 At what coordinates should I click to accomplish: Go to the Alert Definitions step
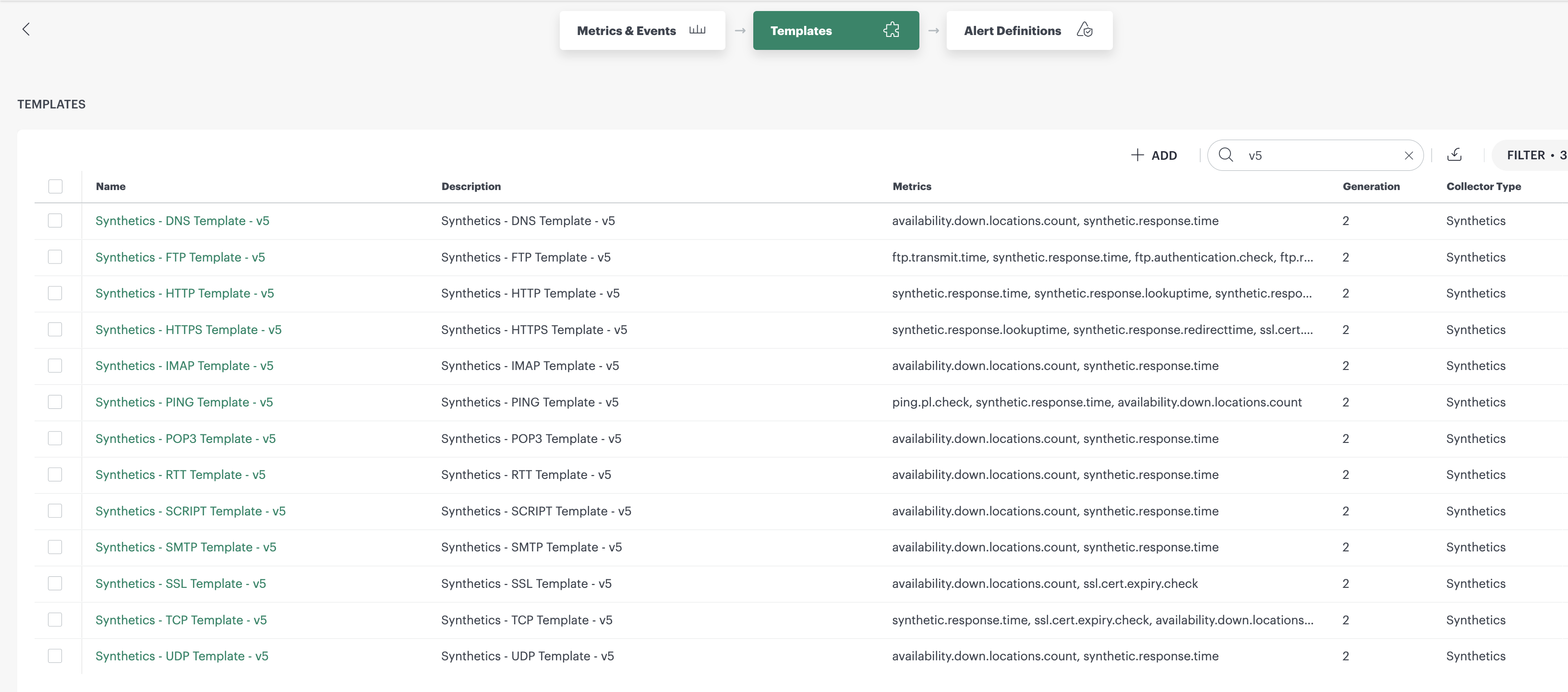1012,30
